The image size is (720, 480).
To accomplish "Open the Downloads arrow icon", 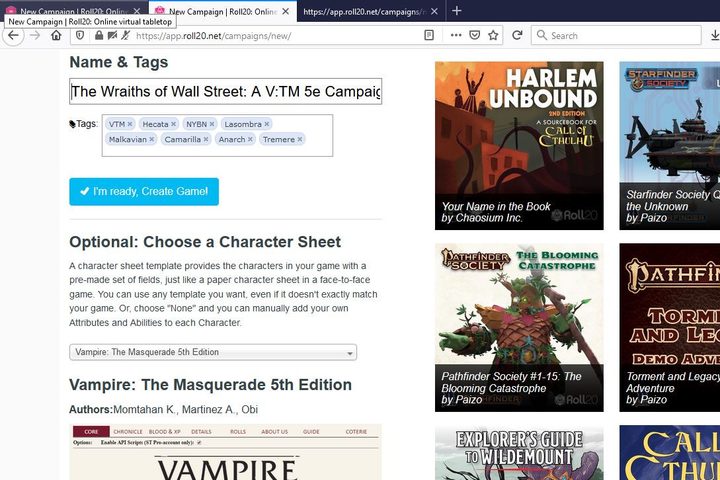I will pos(715,35).
